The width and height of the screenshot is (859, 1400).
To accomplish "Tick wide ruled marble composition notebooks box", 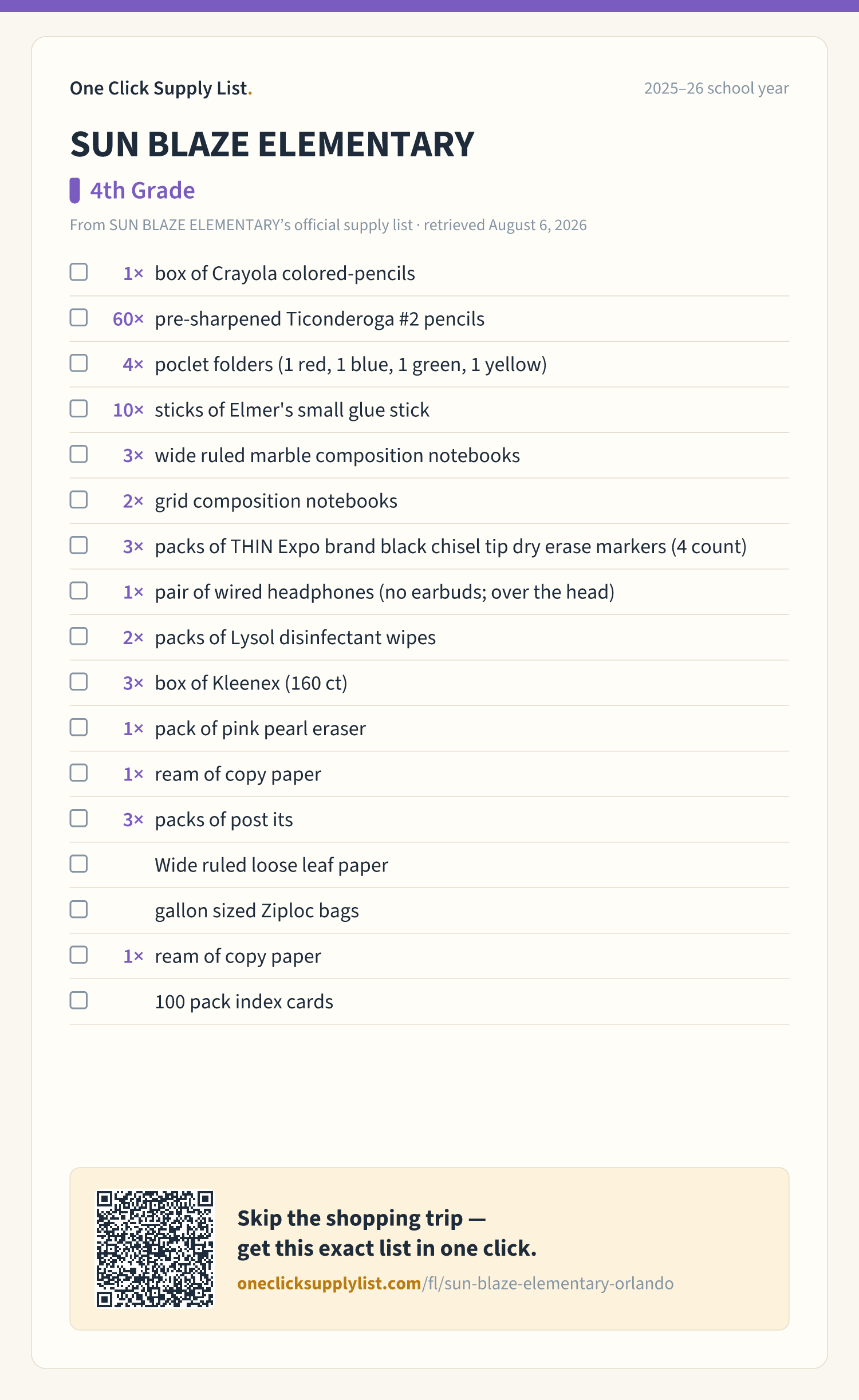I will click(x=78, y=454).
